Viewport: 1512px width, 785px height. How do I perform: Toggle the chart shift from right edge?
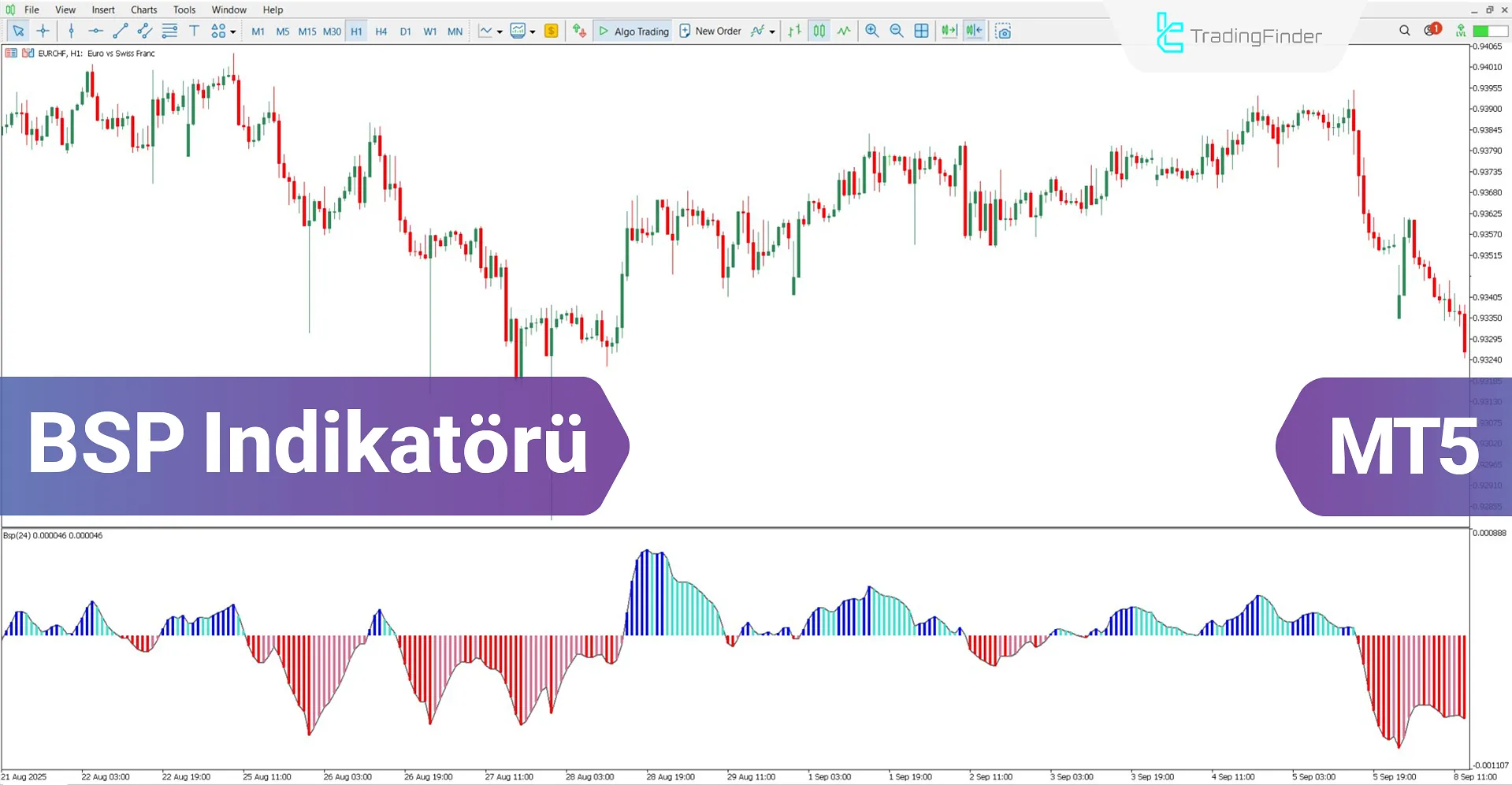pos(974,31)
